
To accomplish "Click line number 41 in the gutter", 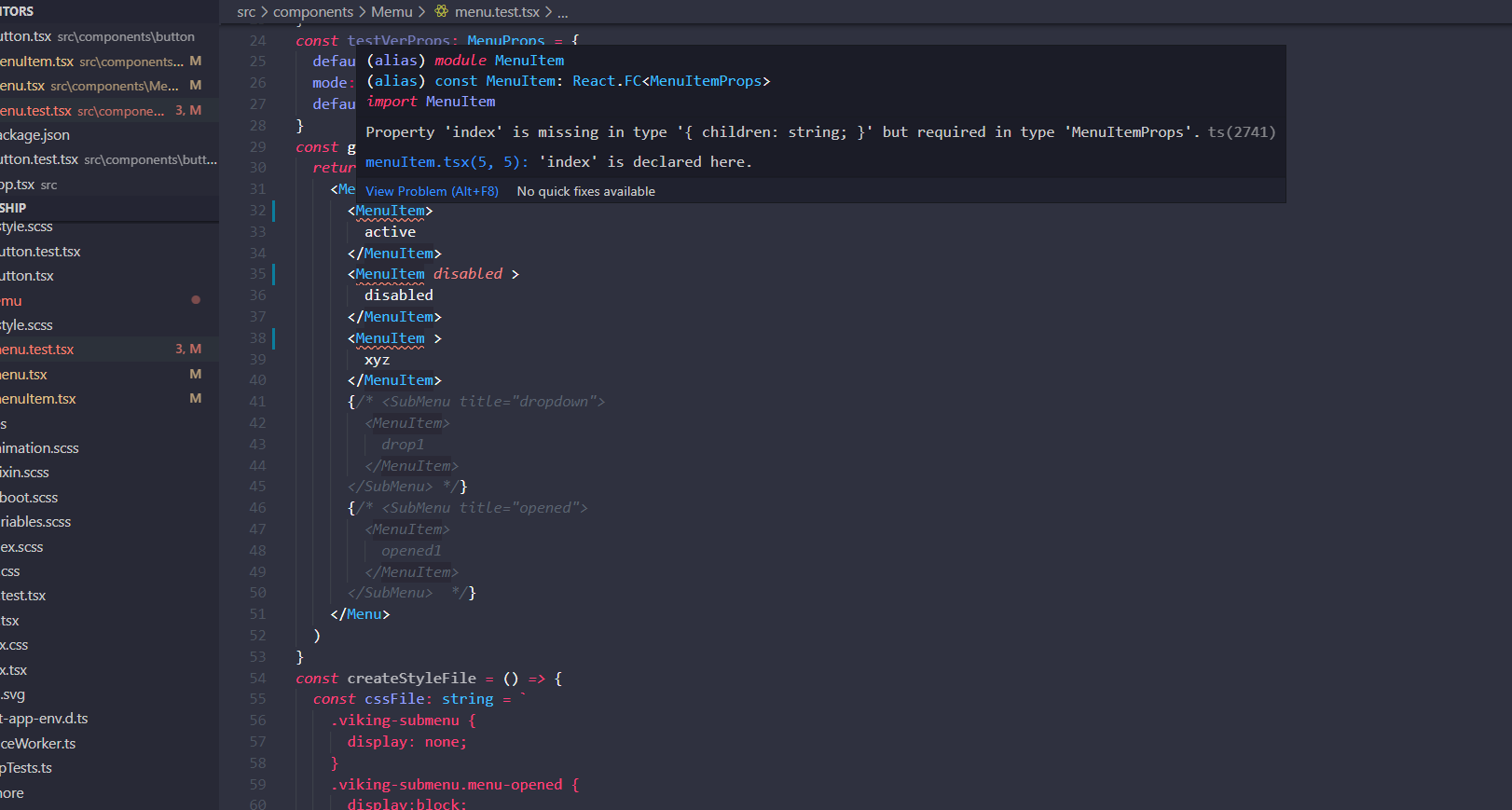I will coord(257,402).
